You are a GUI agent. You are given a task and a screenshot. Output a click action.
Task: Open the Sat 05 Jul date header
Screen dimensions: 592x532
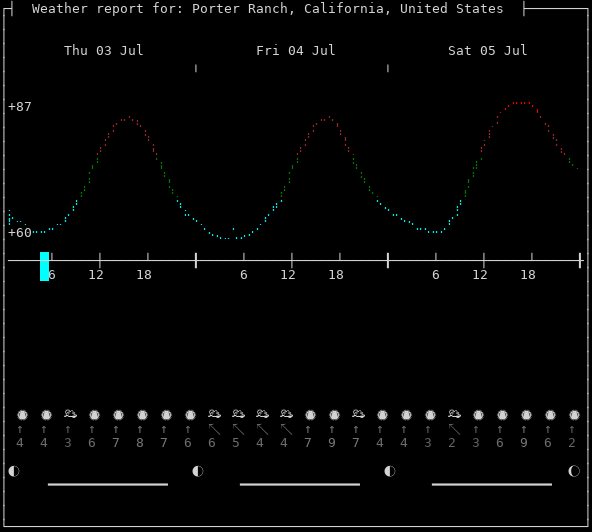click(487, 50)
